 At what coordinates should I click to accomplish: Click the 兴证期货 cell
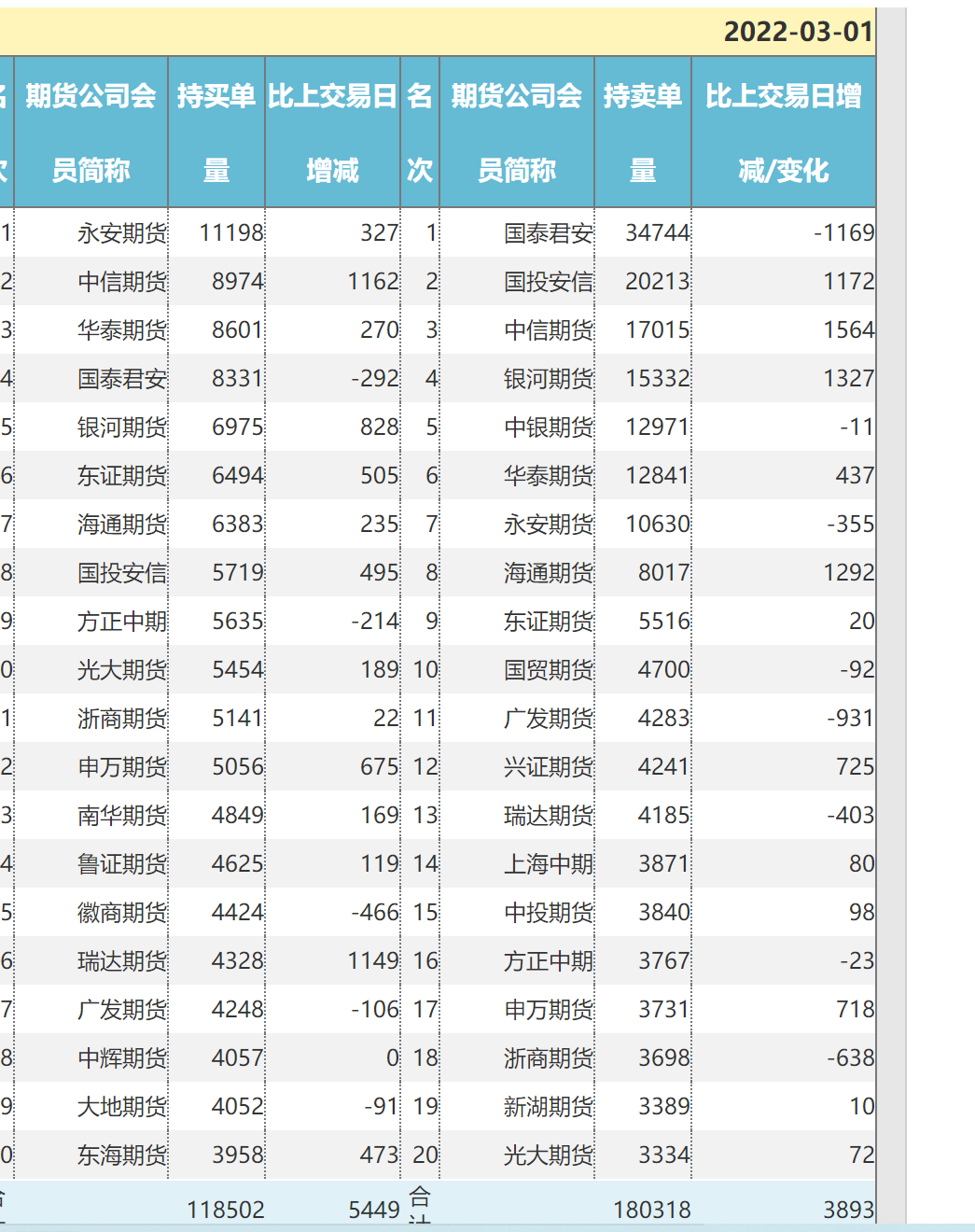point(517,766)
